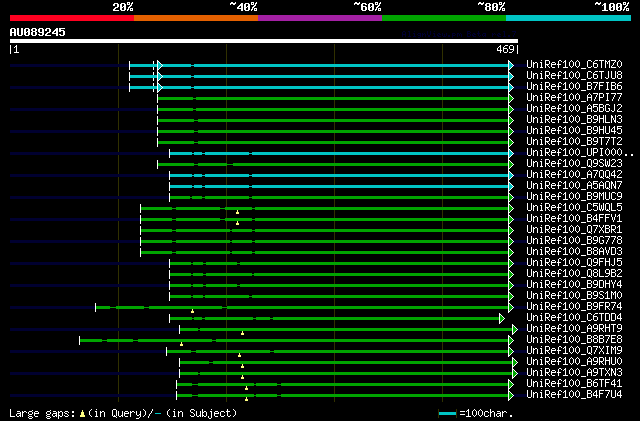640x421 pixels.
Task: Click the end arrowhead of the C6TMZ0 alignment
Action: (511, 65)
